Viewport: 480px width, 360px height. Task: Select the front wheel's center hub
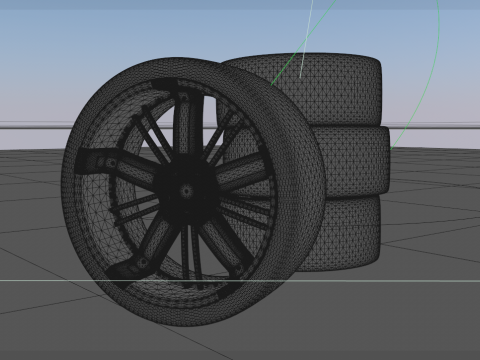tap(185, 192)
